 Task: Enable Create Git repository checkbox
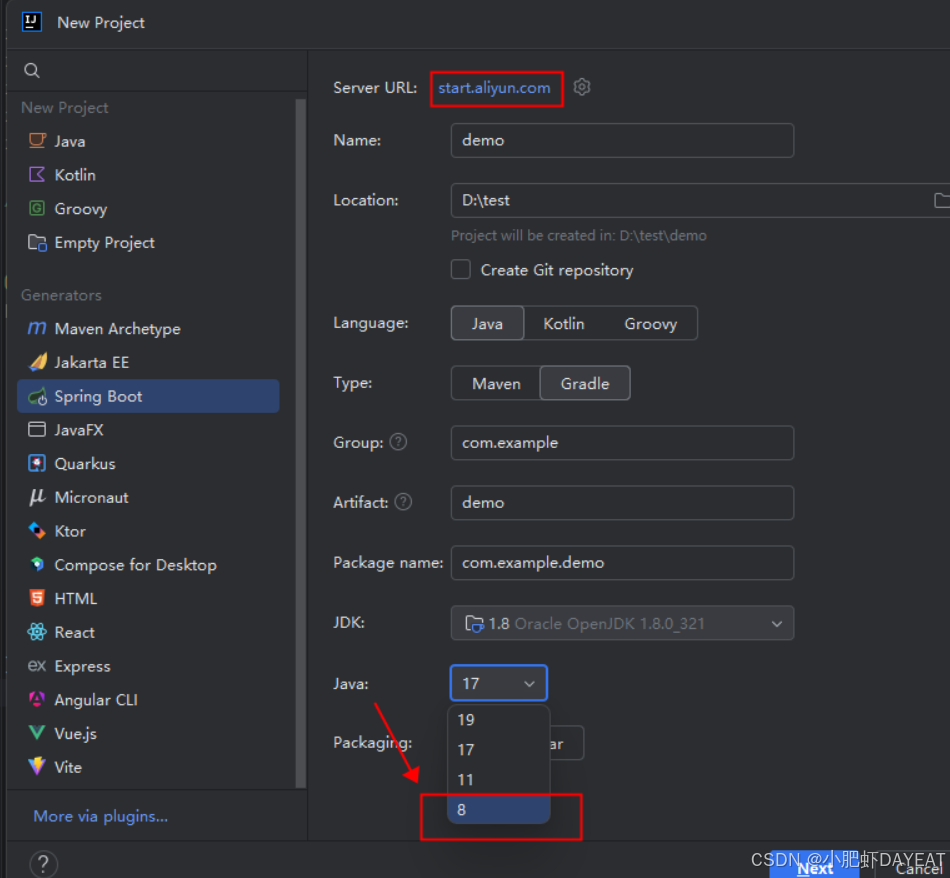pos(460,270)
